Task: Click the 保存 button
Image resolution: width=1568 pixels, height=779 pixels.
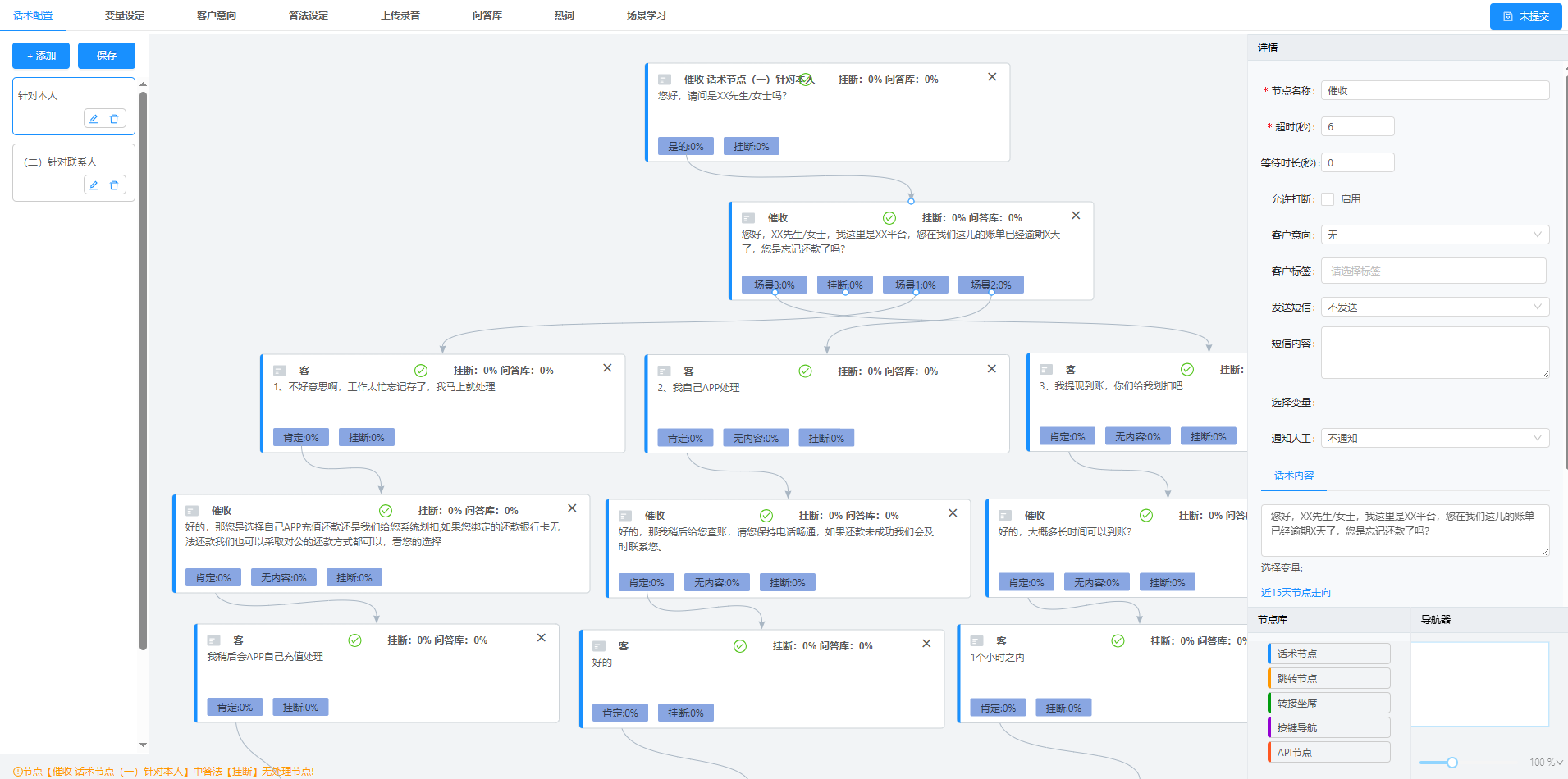Action: click(x=107, y=56)
